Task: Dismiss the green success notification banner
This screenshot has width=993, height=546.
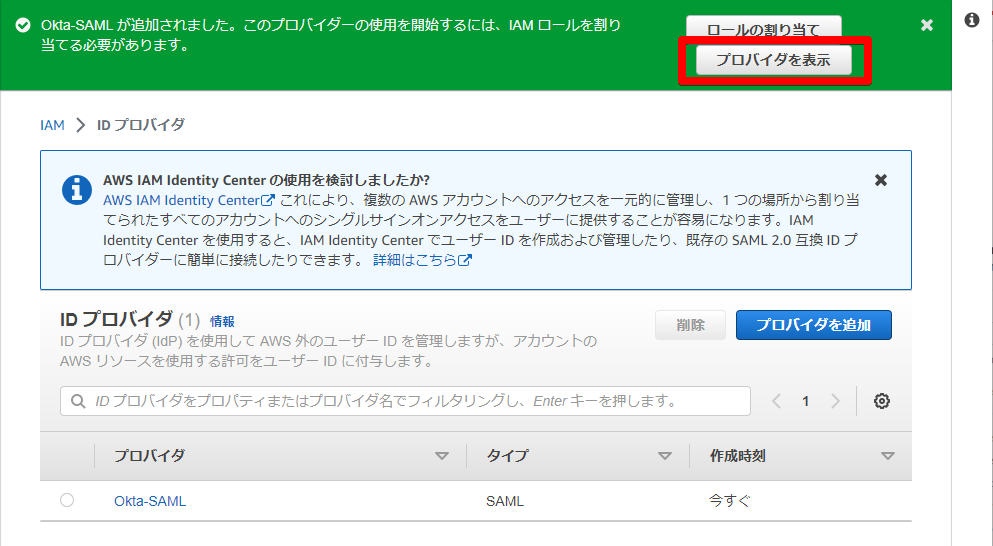Action: point(926,25)
